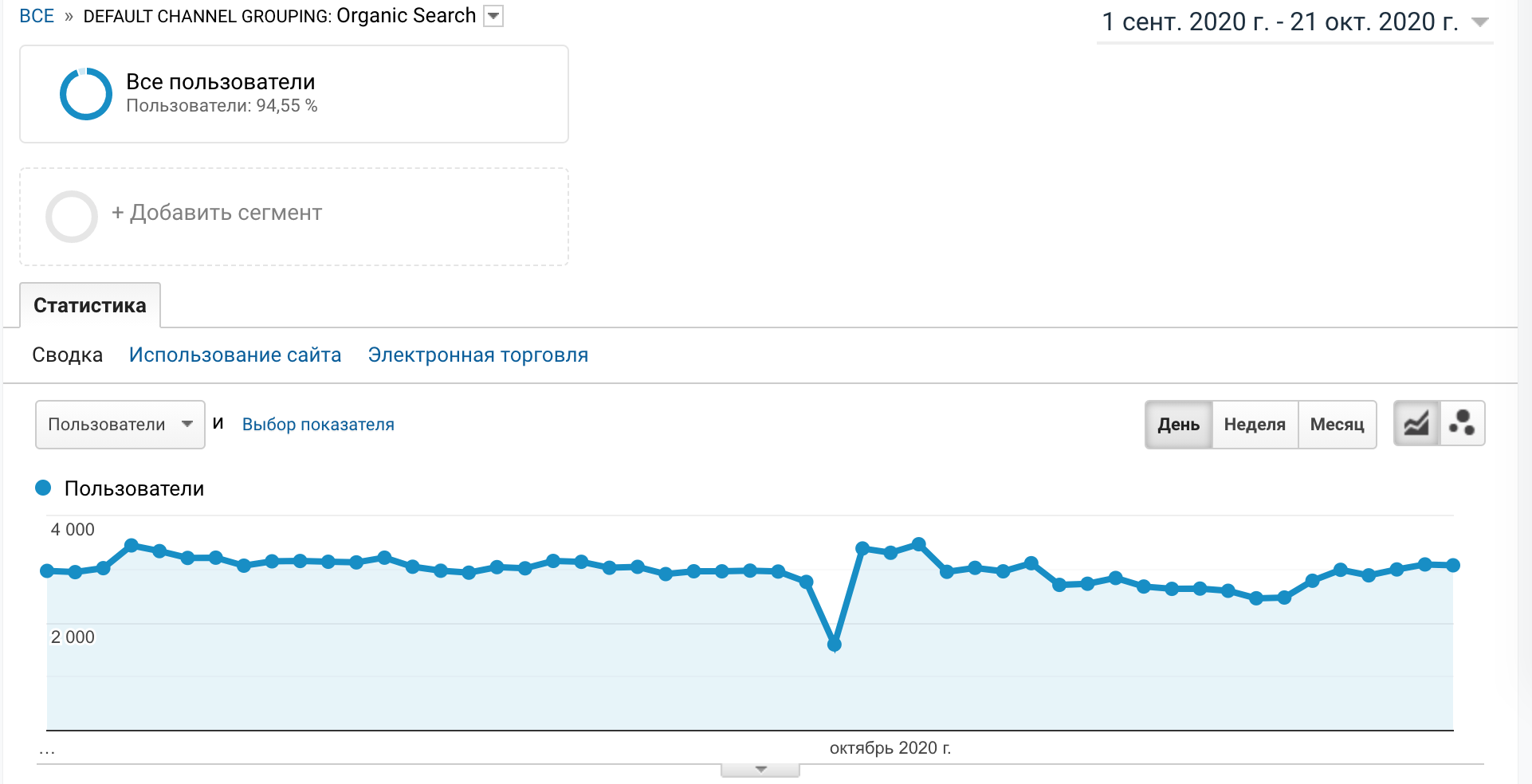Switch to Использование сайта view
The image size is (1532, 784).
click(x=235, y=355)
